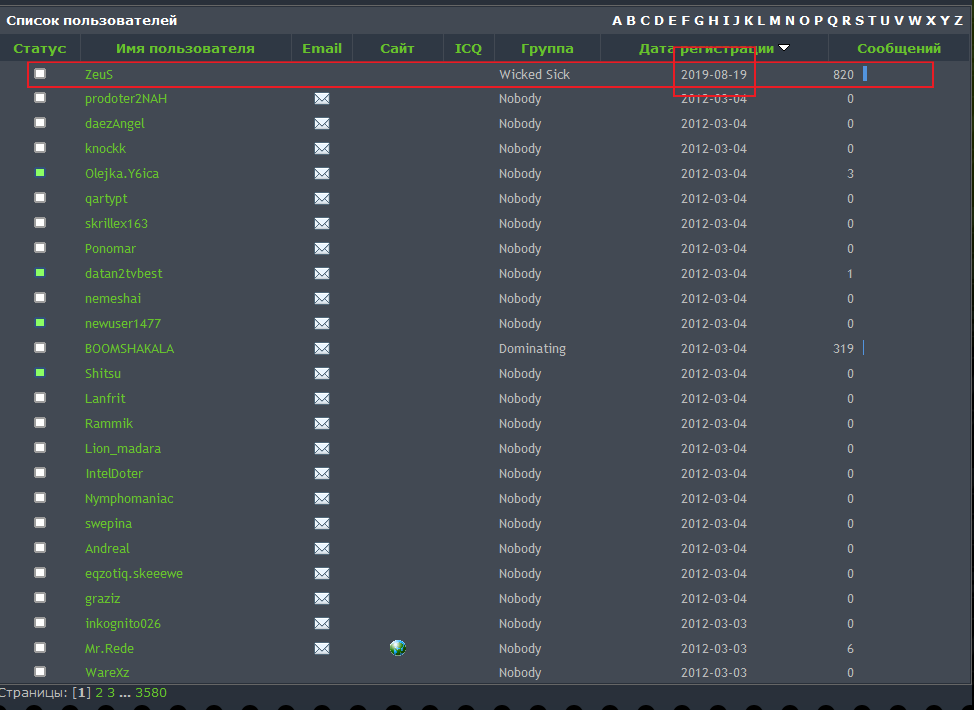Open Olejka.Y6ica's email envelope icon
Image resolution: width=974 pixels, height=710 pixels.
coord(322,173)
